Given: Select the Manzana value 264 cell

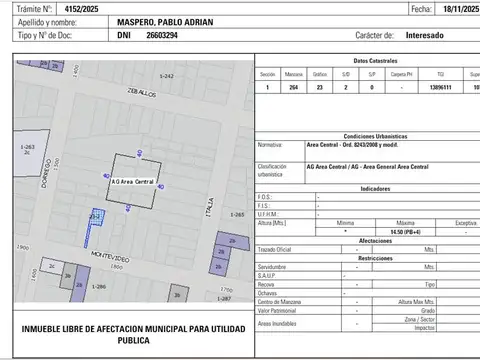Looking at the screenshot, I should coord(294,87).
